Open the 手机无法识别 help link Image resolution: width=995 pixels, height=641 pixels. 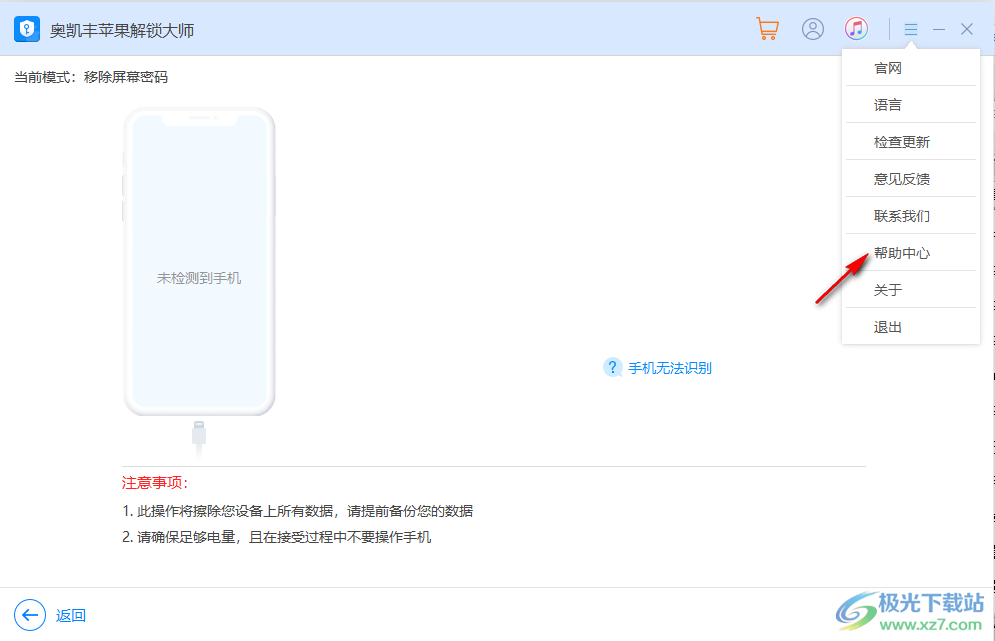[669, 368]
